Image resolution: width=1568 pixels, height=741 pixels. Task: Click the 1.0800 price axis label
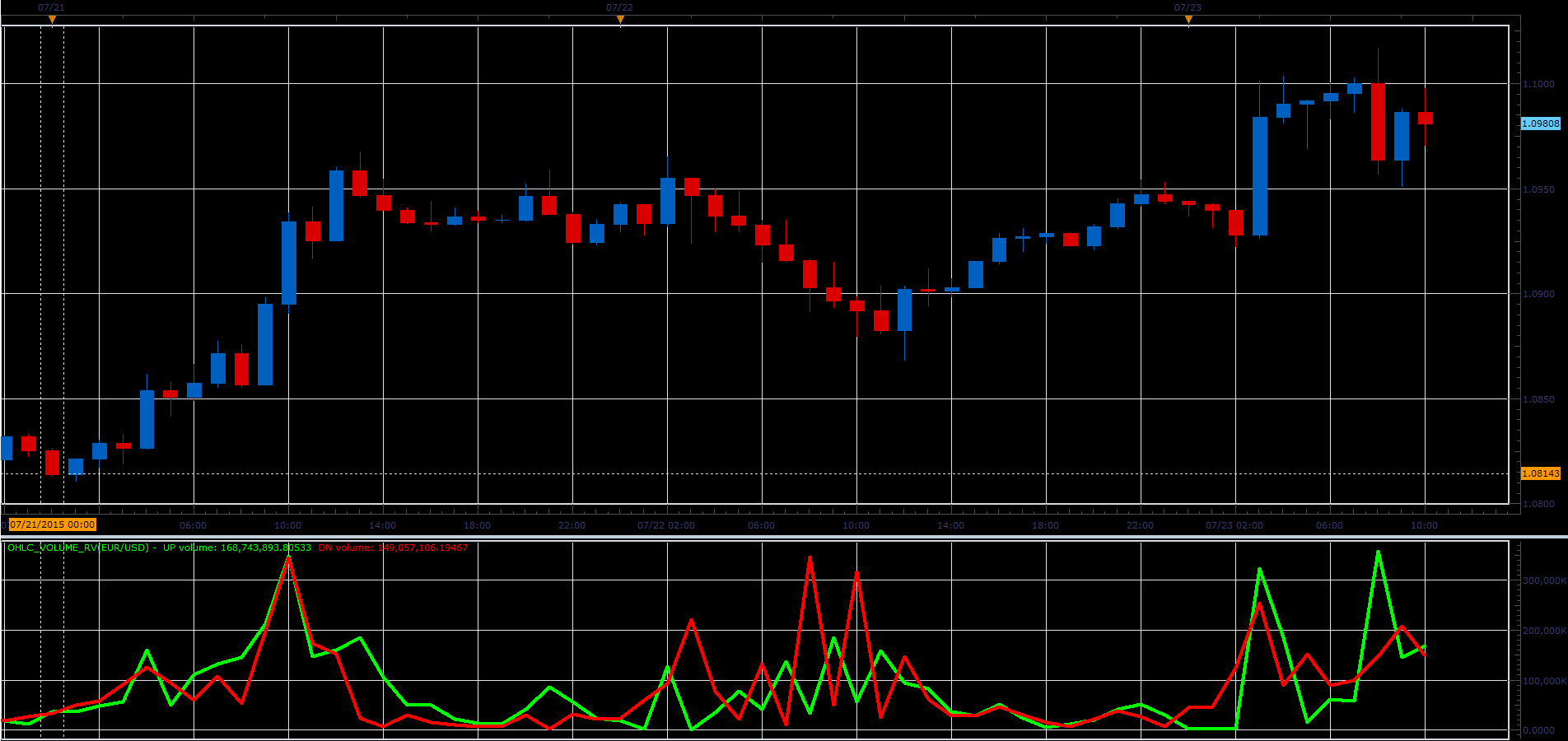point(1539,504)
